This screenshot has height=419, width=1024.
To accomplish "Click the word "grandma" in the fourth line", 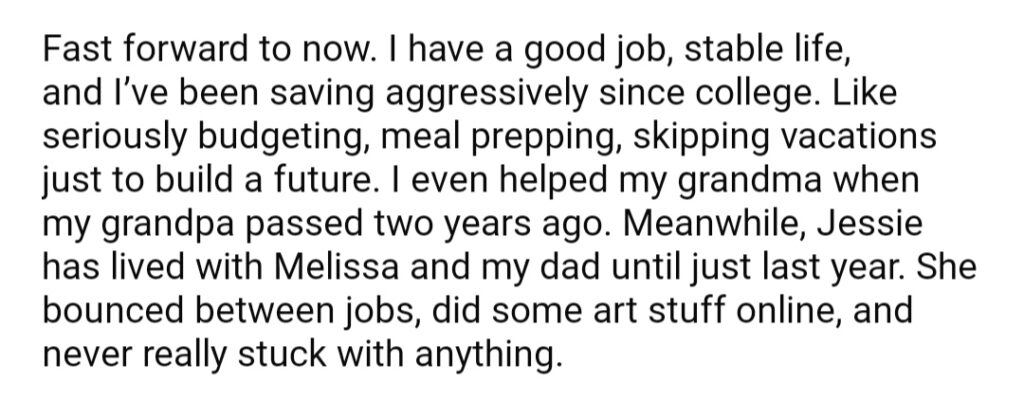I will (754, 183).
